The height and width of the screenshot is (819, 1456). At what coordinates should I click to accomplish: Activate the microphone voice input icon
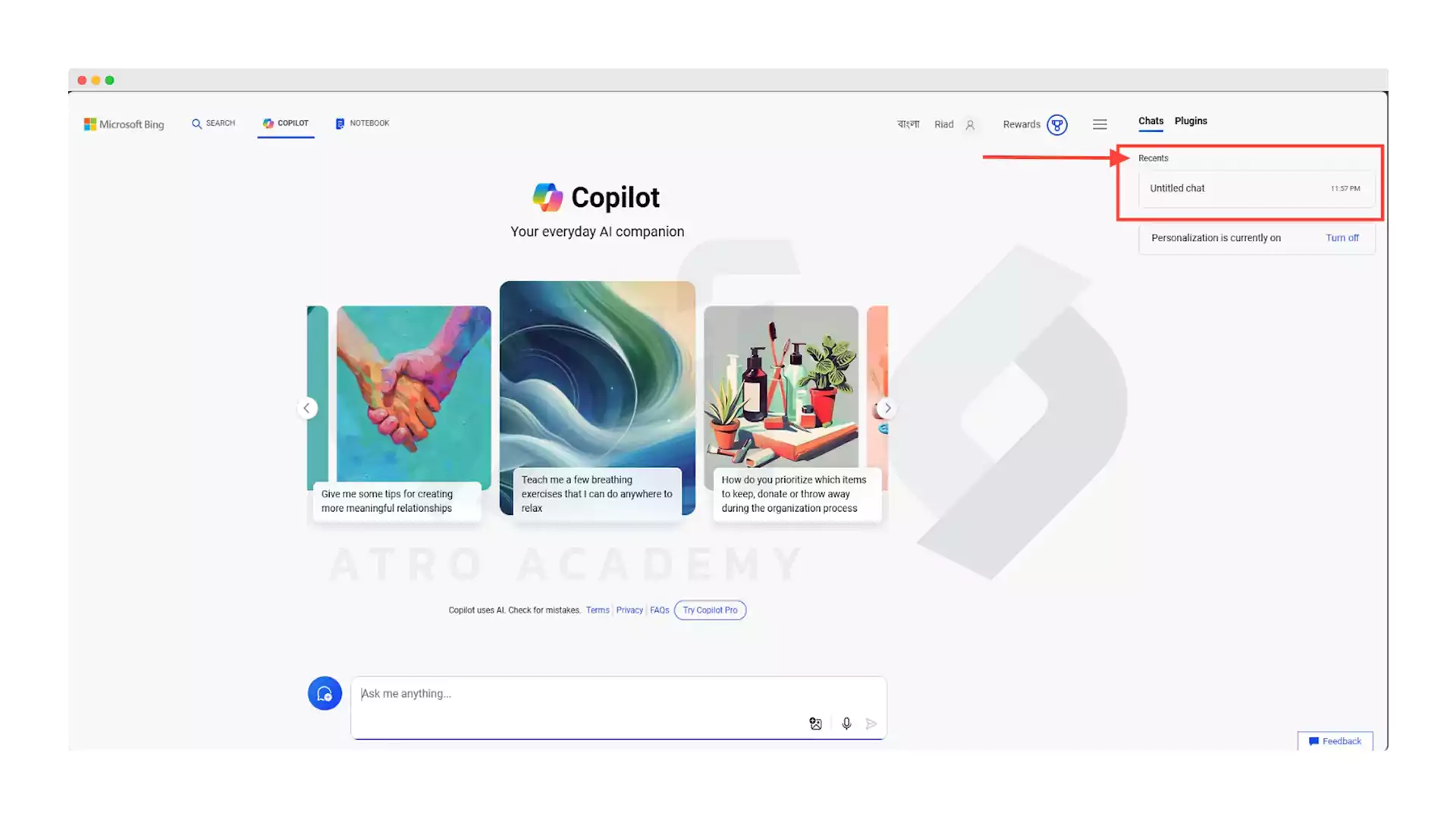[x=846, y=723]
